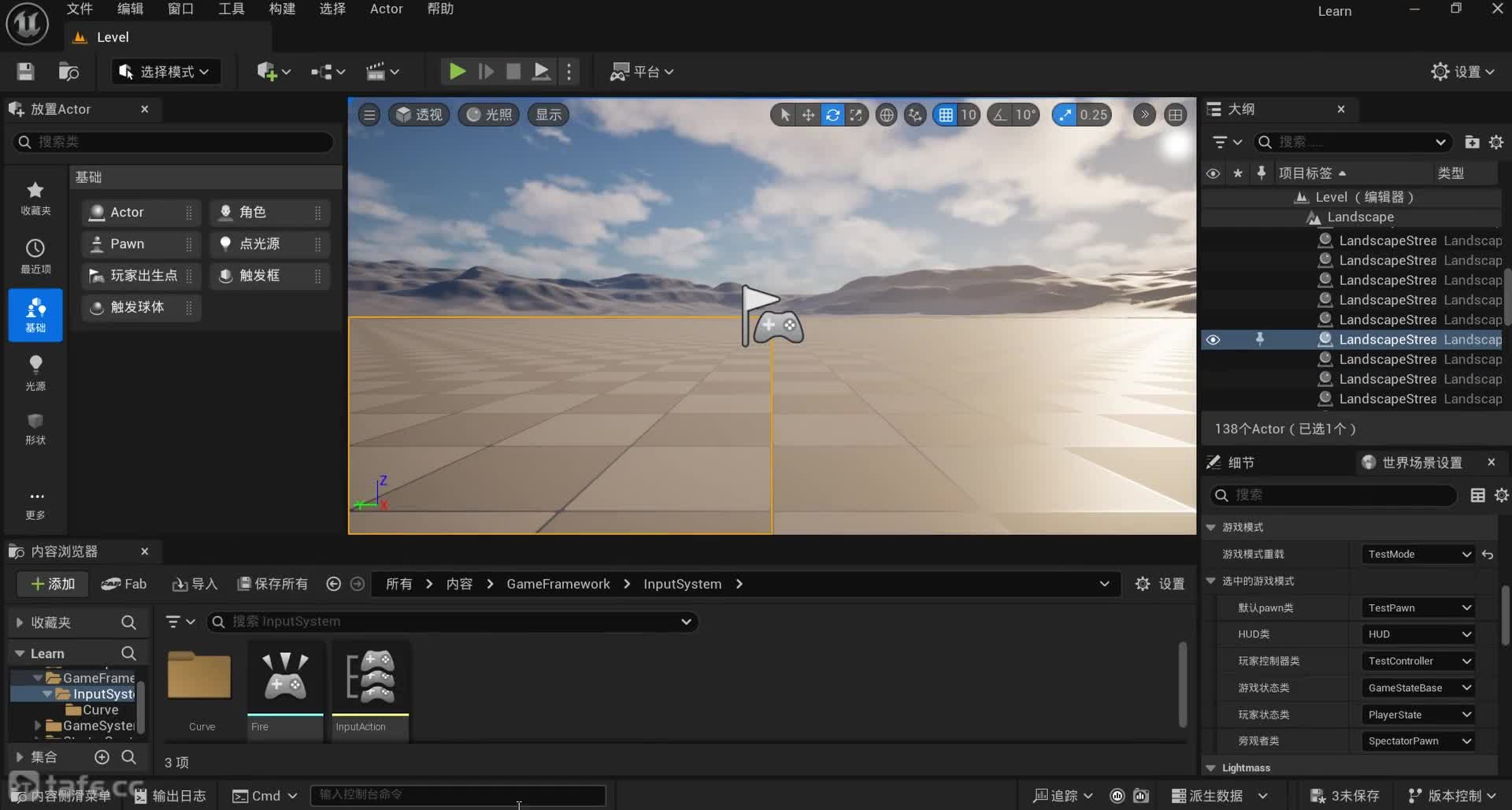
Task: Expand the selection mode dropdown
Action: pyautogui.click(x=165, y=72)
